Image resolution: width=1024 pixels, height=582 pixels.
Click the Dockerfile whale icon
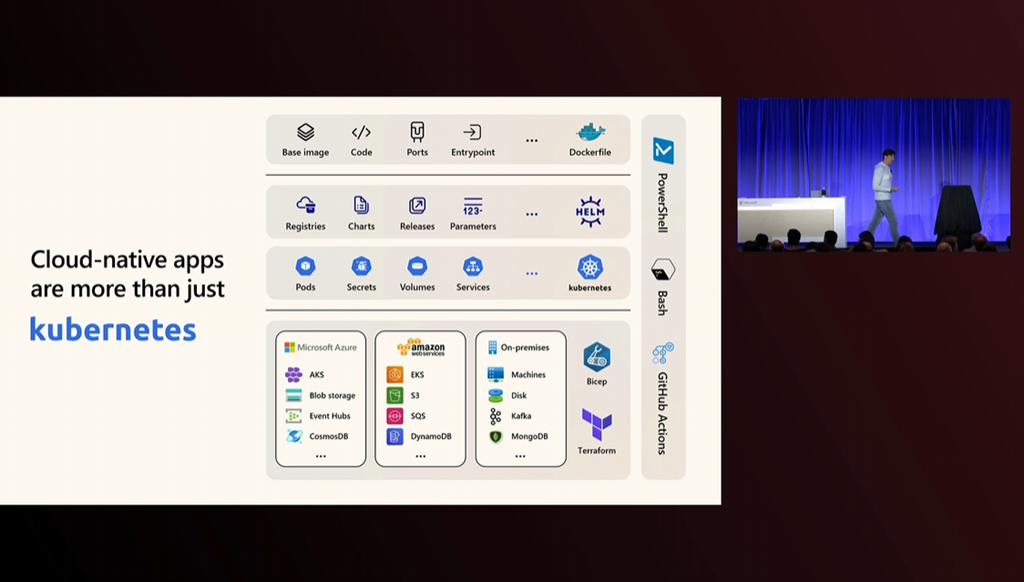click(x=590, y=132)
